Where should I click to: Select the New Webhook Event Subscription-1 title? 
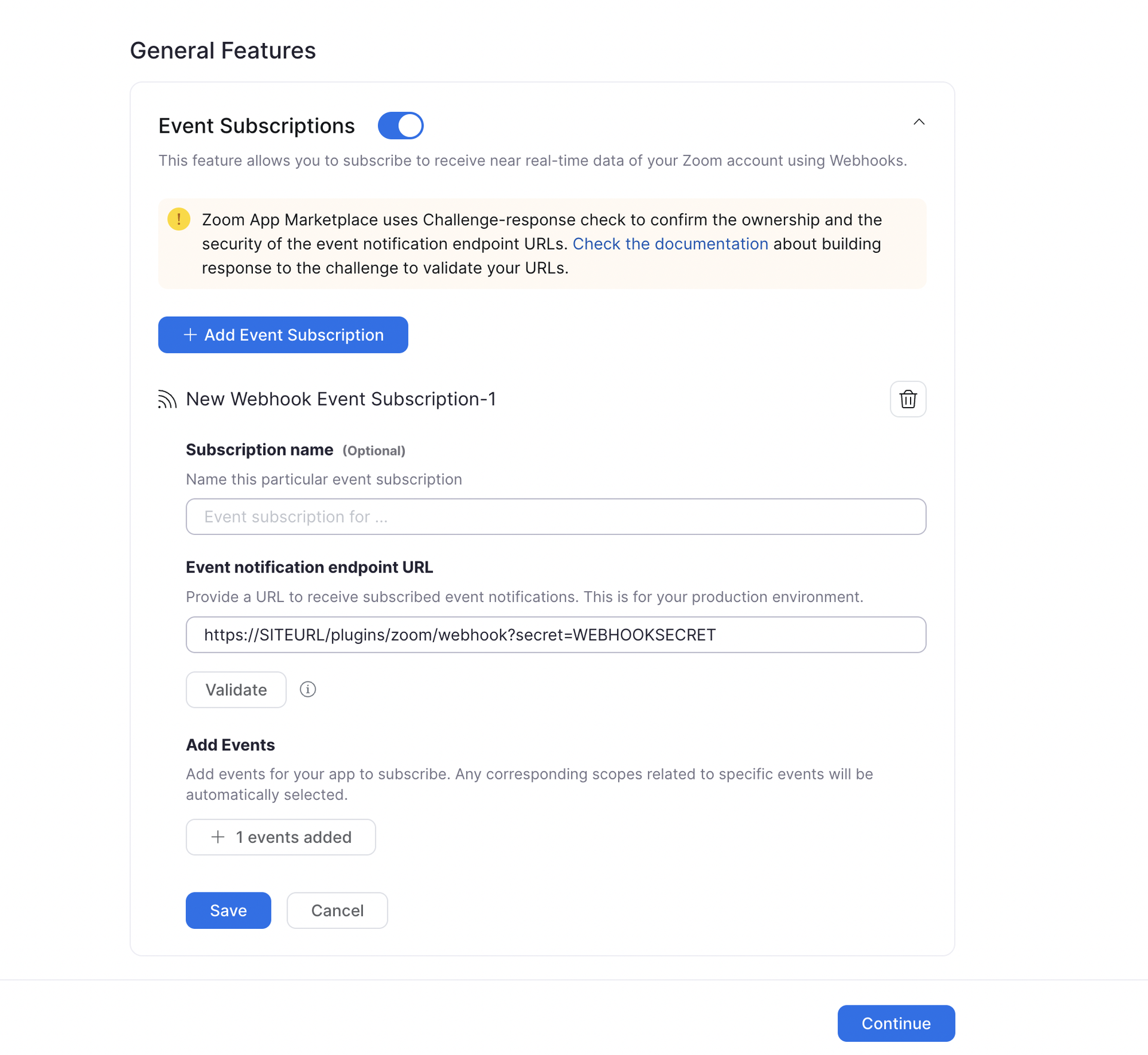point(341,399)
